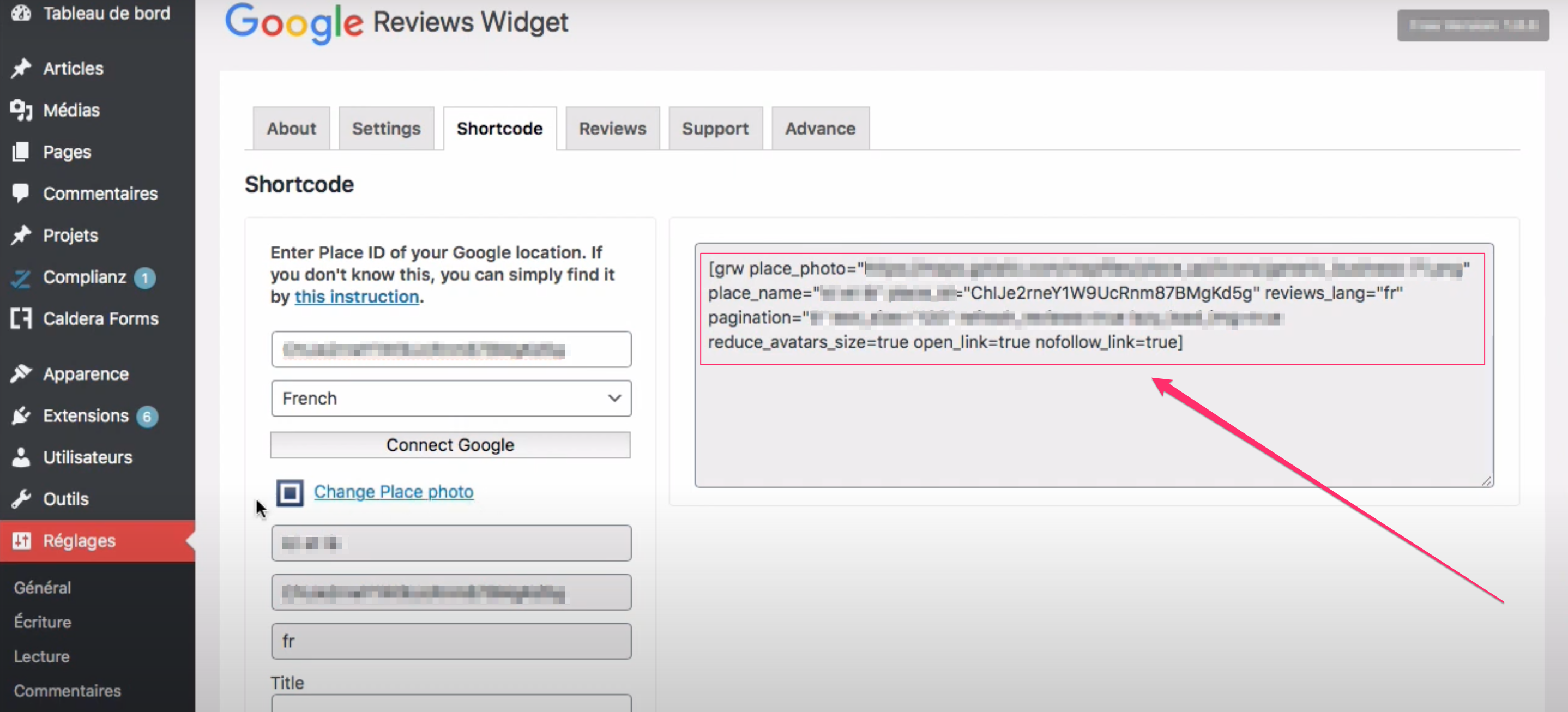The width and height of the screenshot is (1568, 712).
Task: Click the Pages icon in sidebar
Action: [21, 152]
